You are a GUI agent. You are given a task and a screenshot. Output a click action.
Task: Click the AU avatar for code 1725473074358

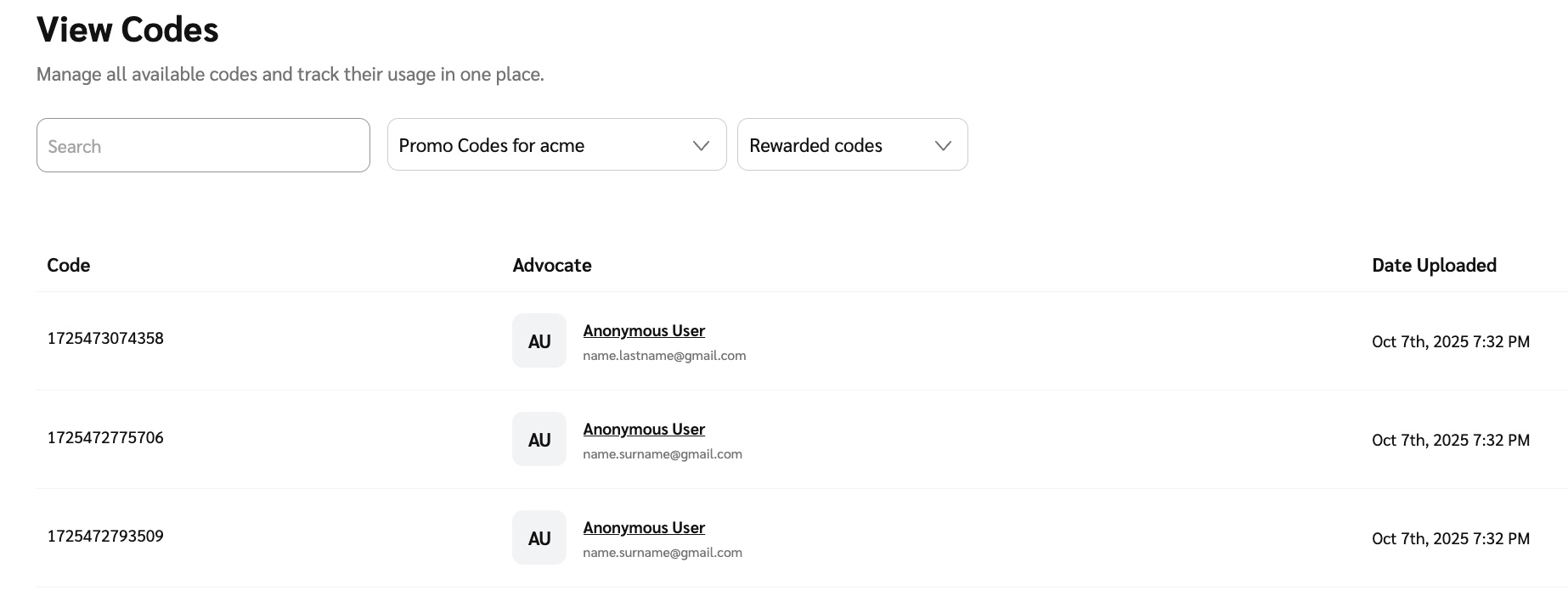pos(539,341)
